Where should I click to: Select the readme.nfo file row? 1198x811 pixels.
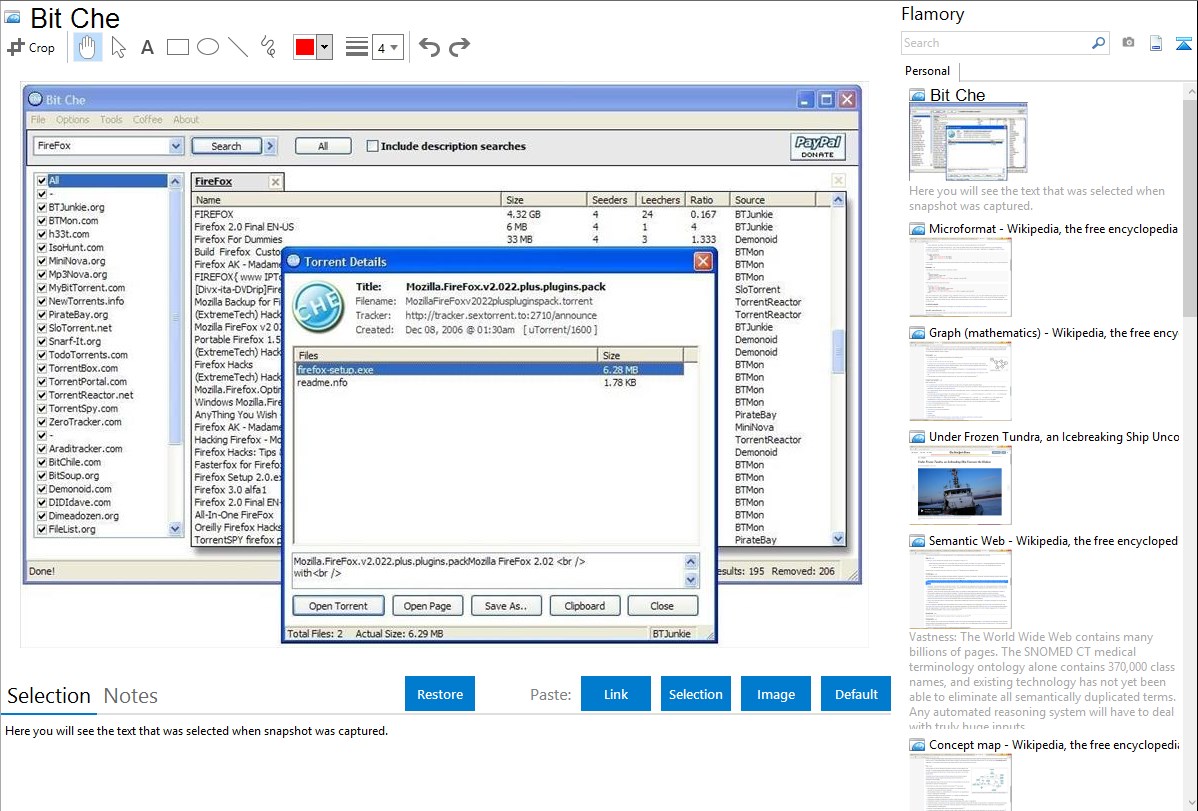click(x=489, y=383)
